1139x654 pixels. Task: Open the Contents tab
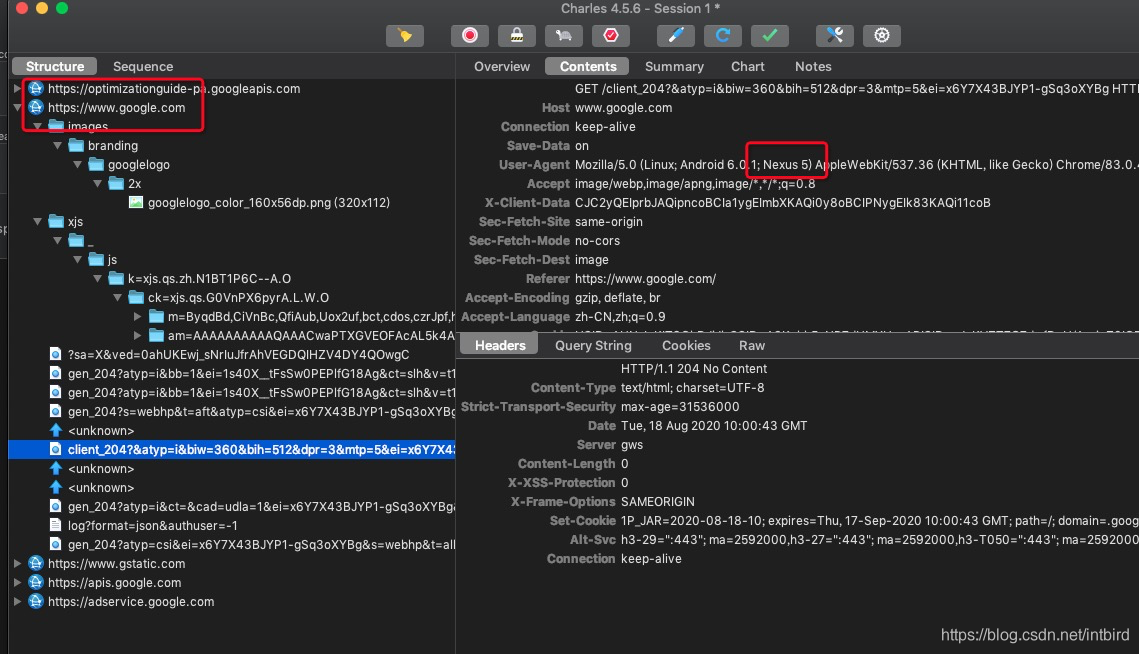(x=588, y=66)
